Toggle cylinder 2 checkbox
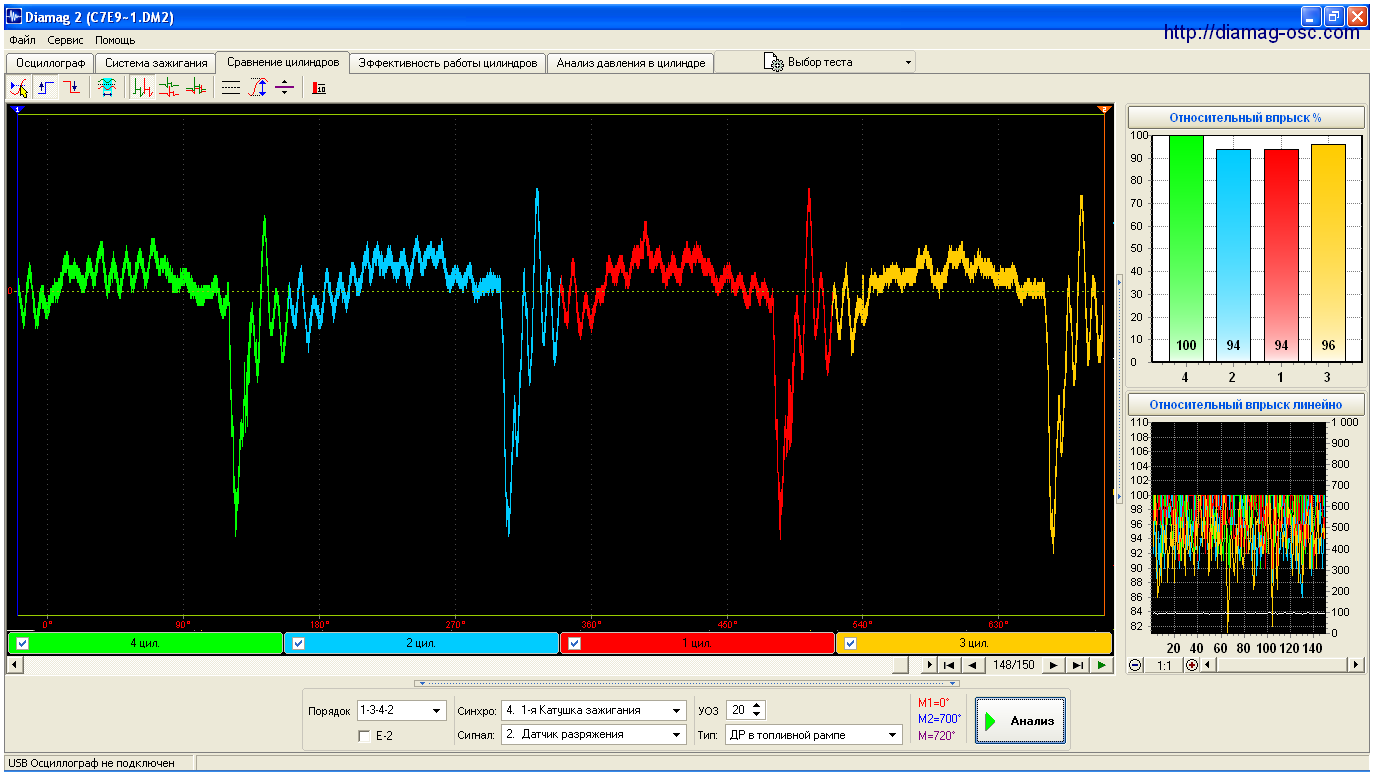1374x776 pixels. click(298, 643)
